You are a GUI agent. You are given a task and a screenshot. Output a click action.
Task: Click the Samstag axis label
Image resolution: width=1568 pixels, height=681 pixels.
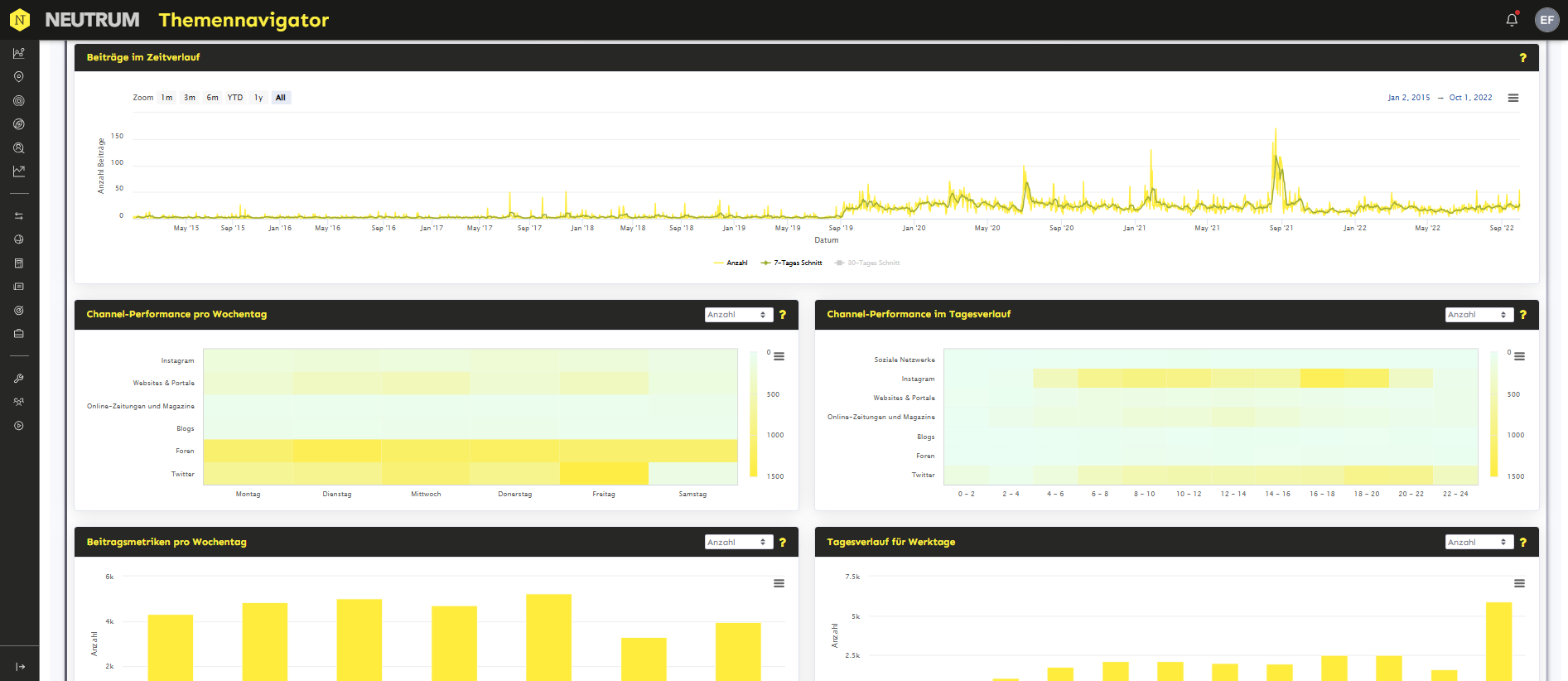(692, 494)
